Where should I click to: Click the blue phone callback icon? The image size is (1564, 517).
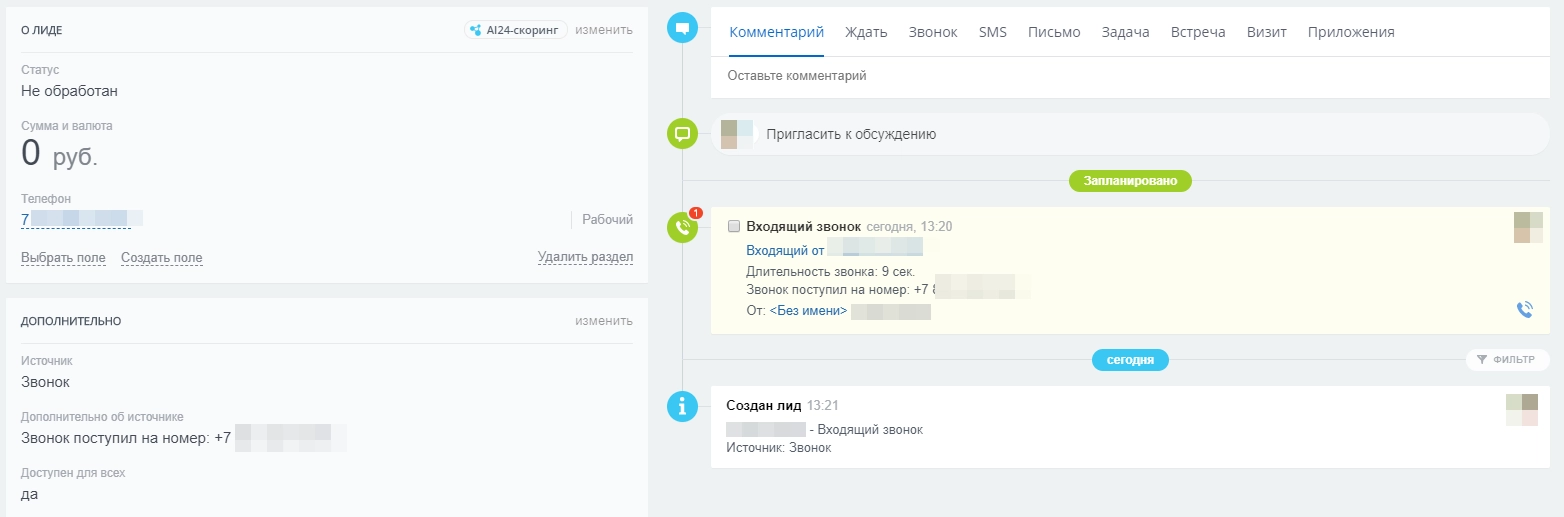pyautogui.click(x=1524, y=310)
